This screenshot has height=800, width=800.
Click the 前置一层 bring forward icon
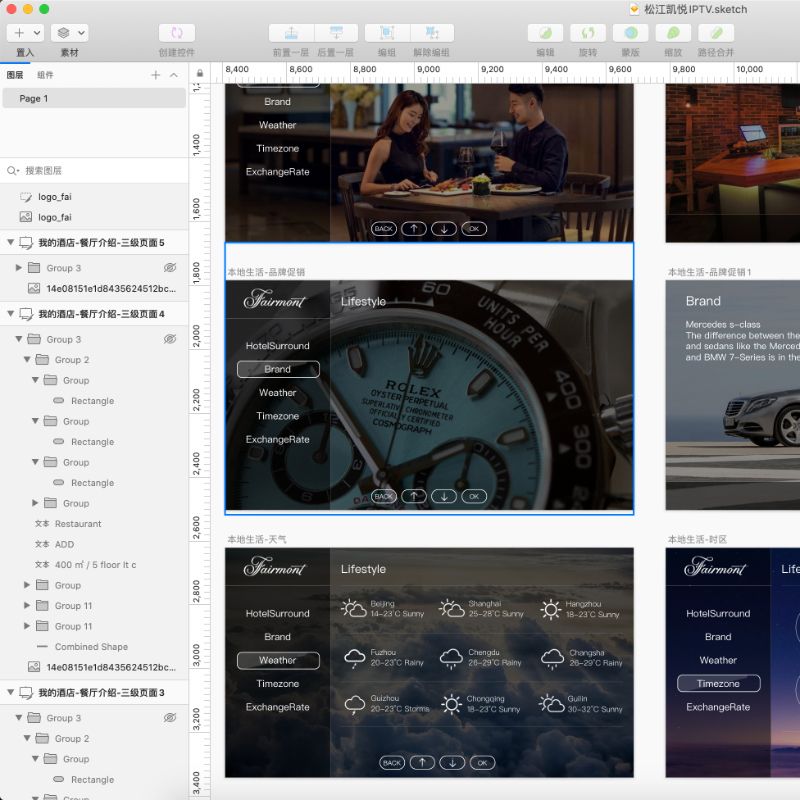(292, 33)
